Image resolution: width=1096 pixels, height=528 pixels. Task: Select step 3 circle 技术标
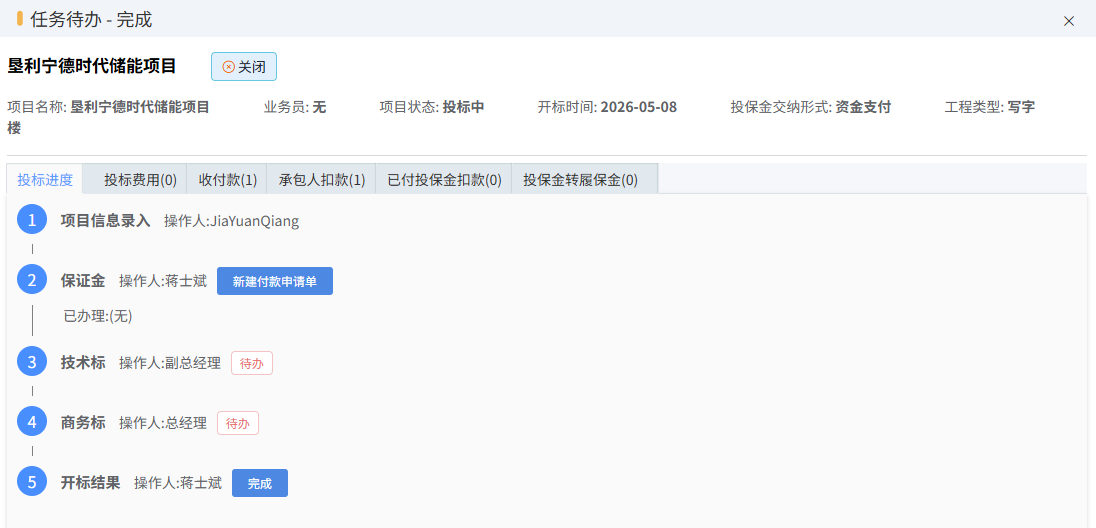[x=31, y=362]
